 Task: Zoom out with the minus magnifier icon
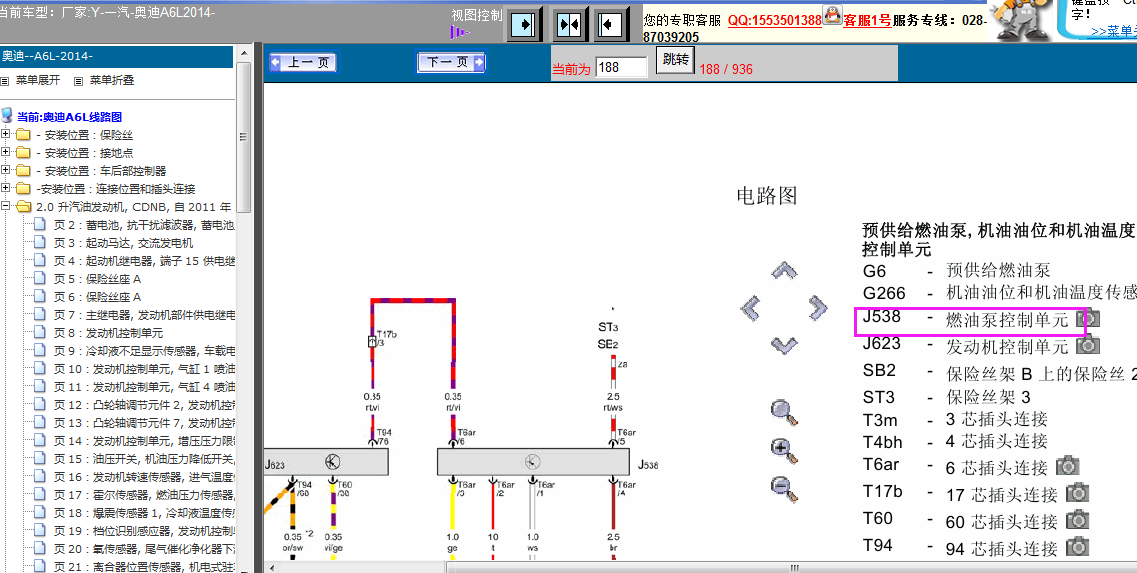tap(784, 489)
